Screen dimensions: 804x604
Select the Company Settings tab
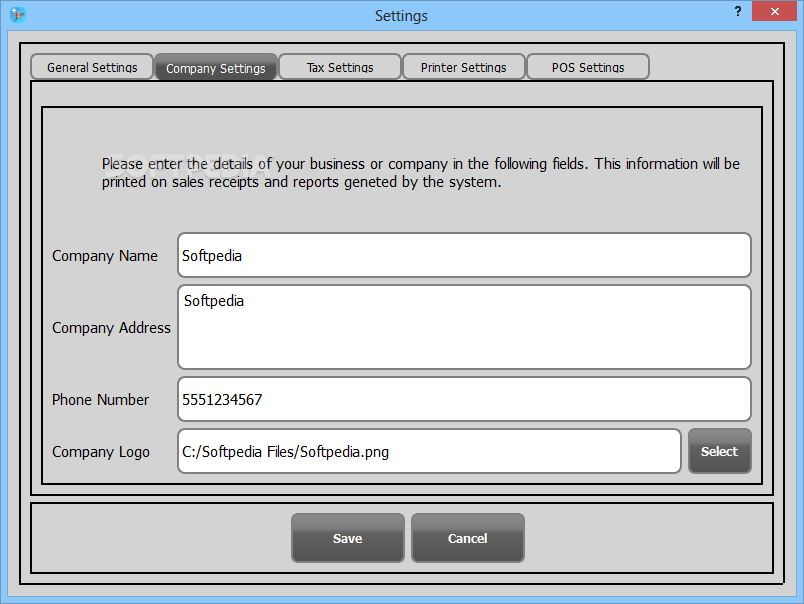pos(216,68)
